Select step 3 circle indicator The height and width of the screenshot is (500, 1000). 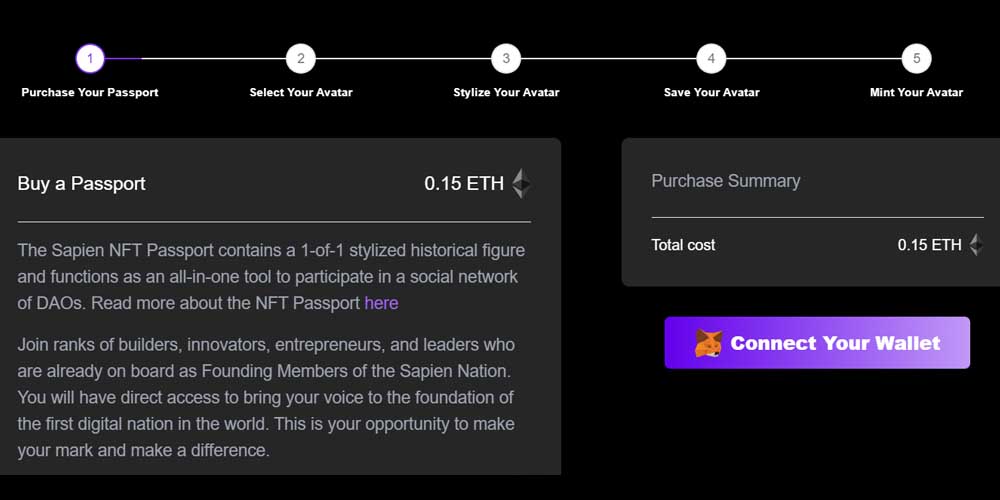point(506,59)
